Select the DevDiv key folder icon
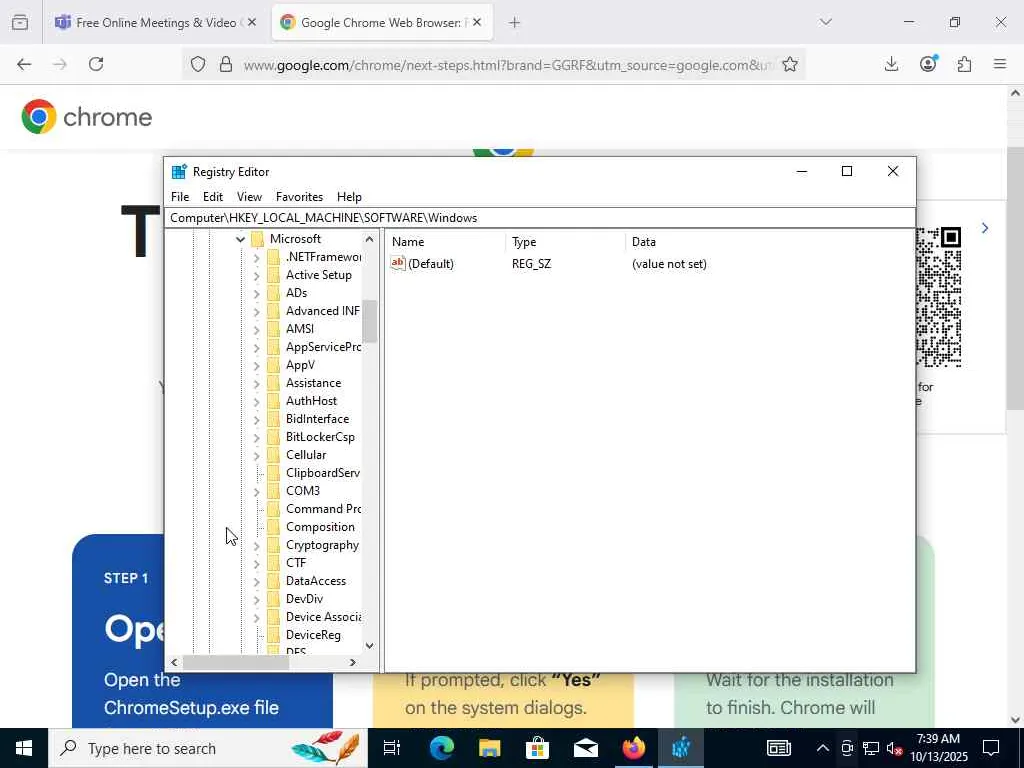The height and width of the screenshot is (768, 1024). 274,599
